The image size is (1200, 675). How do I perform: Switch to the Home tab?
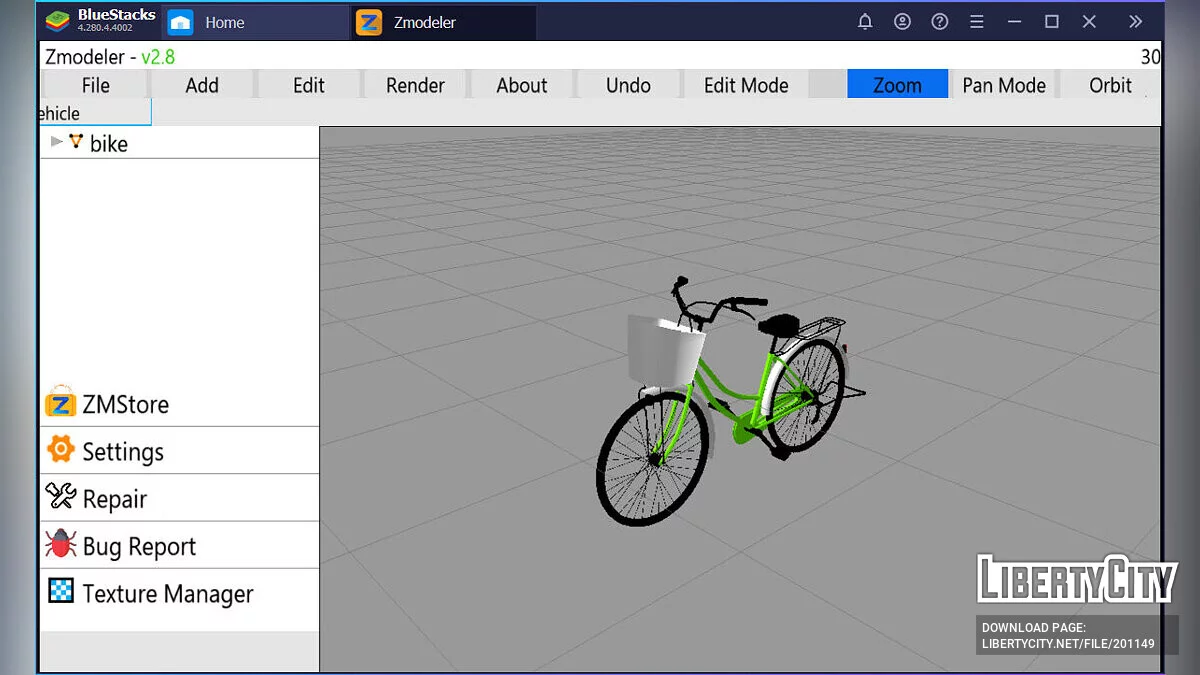(x=222, y=21)
